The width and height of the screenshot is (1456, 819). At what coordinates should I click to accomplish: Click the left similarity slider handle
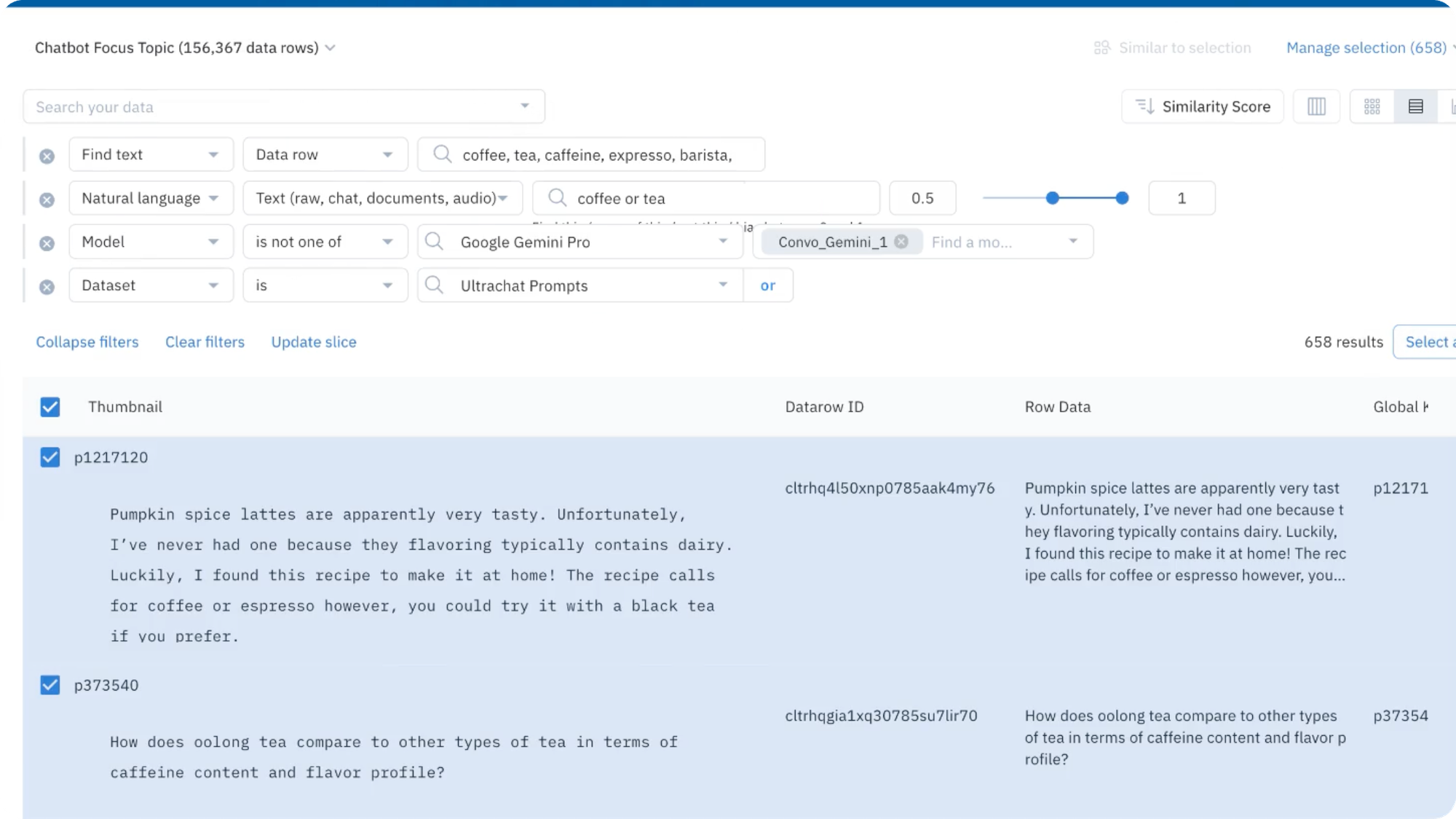(1052, 198)
